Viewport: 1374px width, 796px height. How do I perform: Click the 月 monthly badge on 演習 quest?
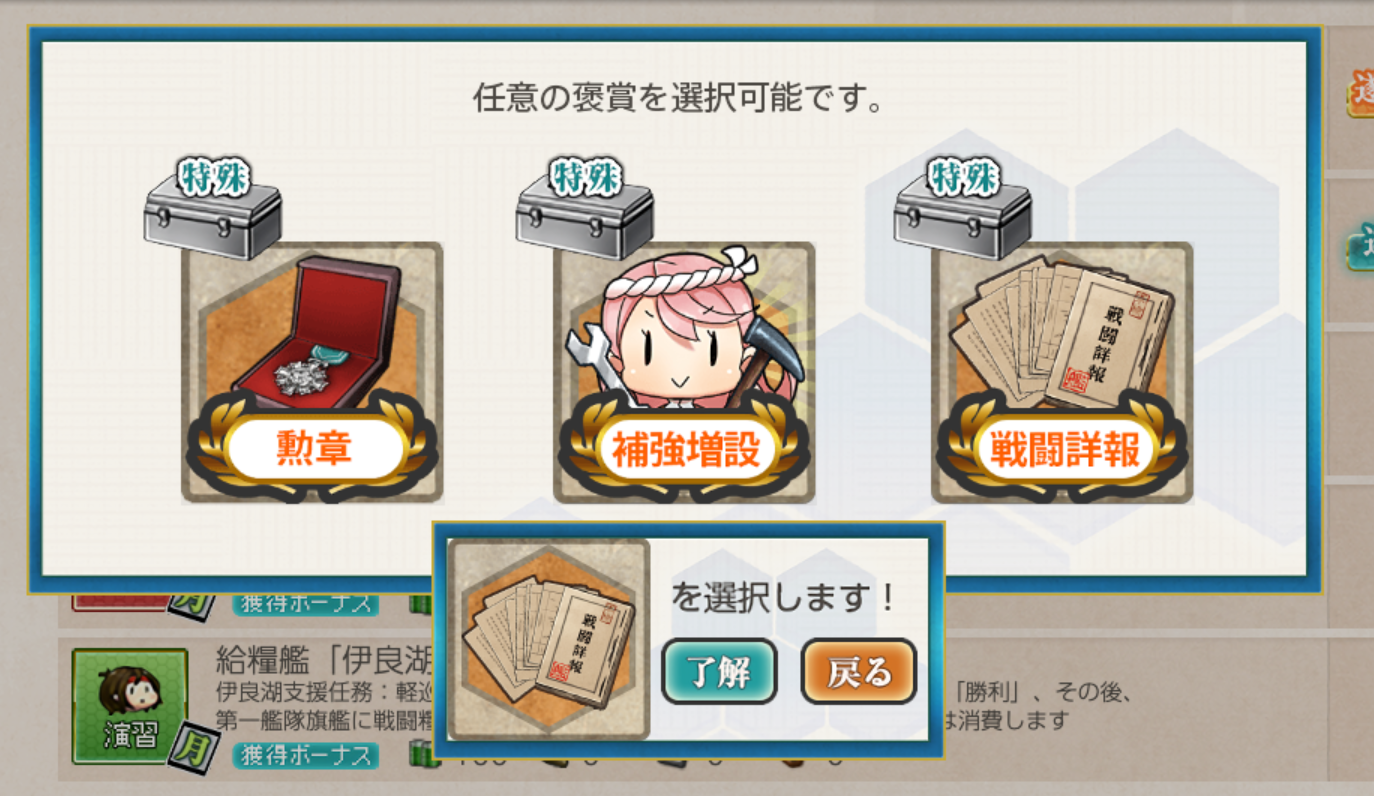pos(194,749)
